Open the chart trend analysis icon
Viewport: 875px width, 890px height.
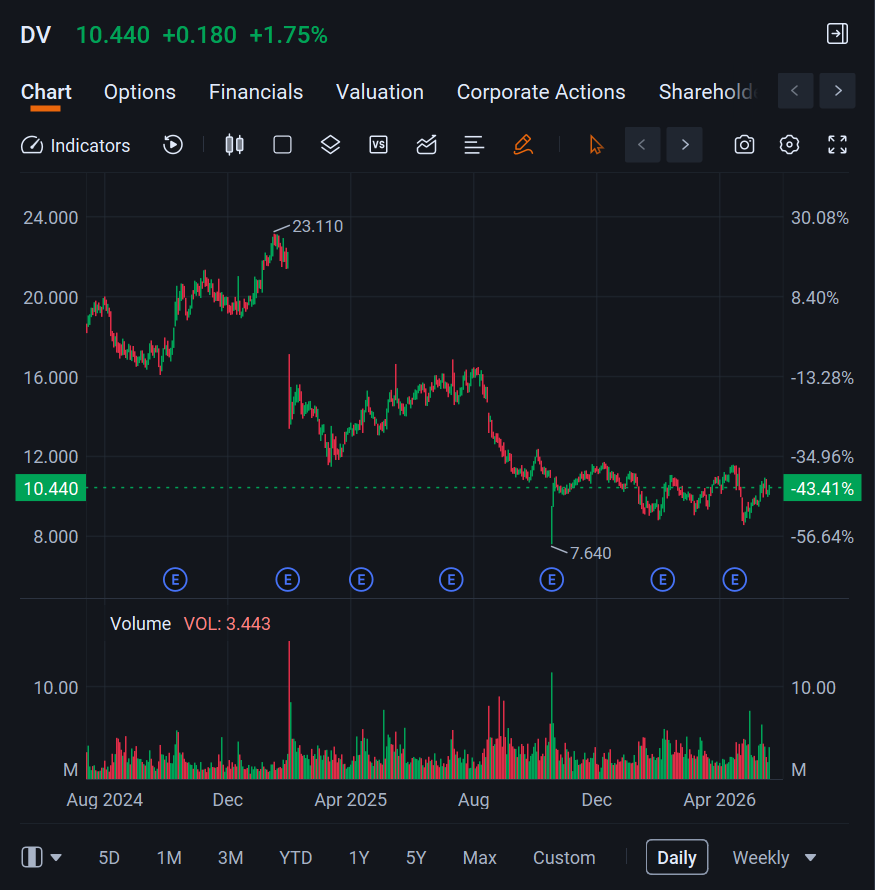tap(426, 145)
